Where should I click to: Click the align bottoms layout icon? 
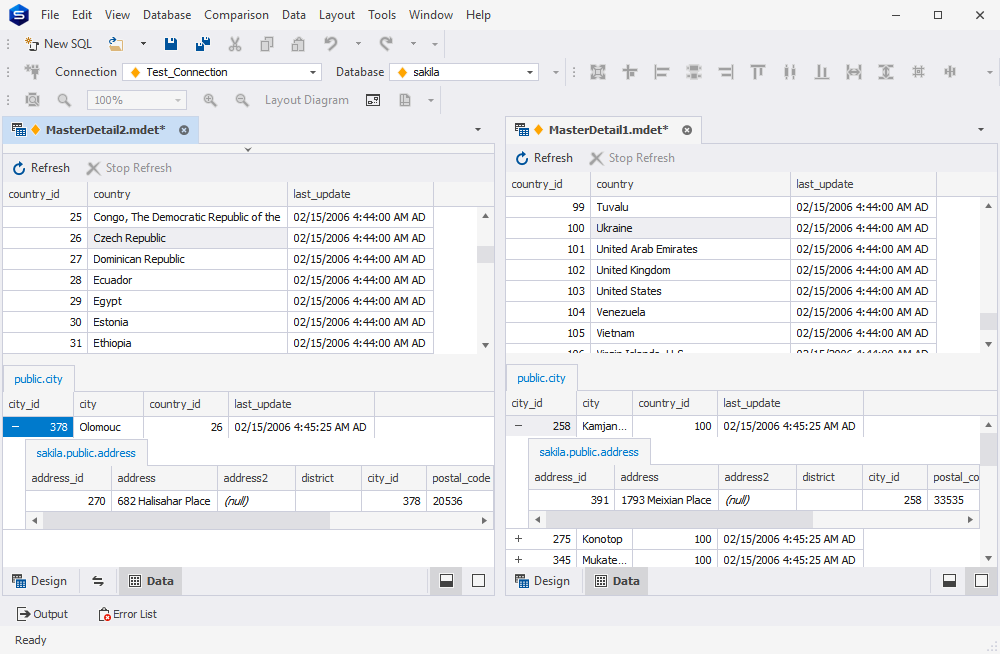pos(821,72)
